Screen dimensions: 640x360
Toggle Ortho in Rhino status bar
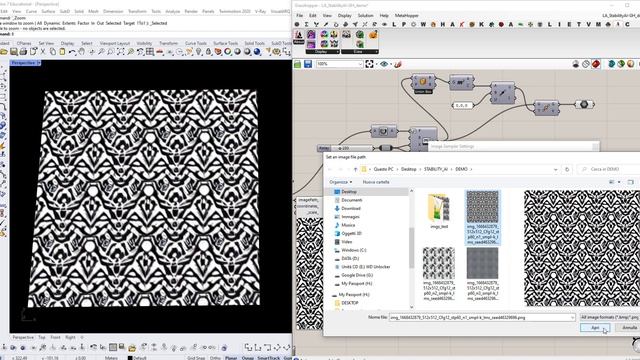pos(215,358)
